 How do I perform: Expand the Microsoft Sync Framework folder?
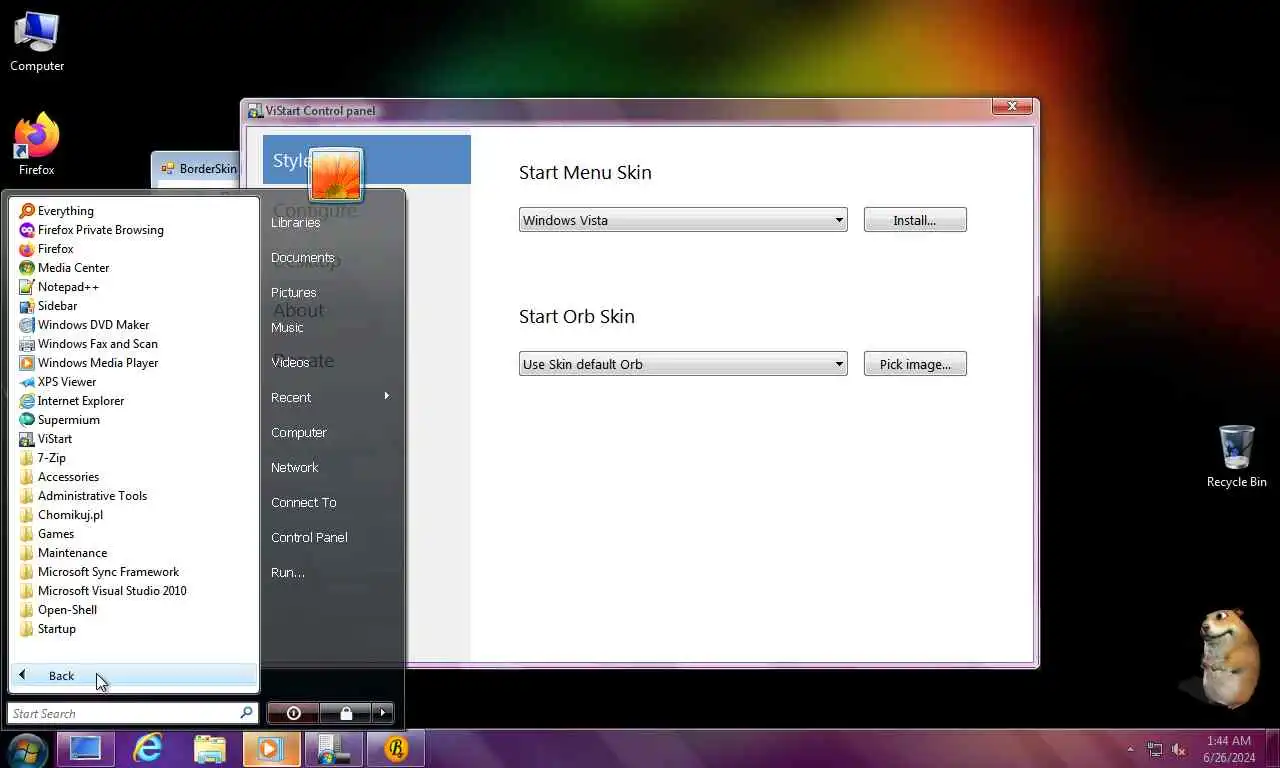tap(99, 572)
